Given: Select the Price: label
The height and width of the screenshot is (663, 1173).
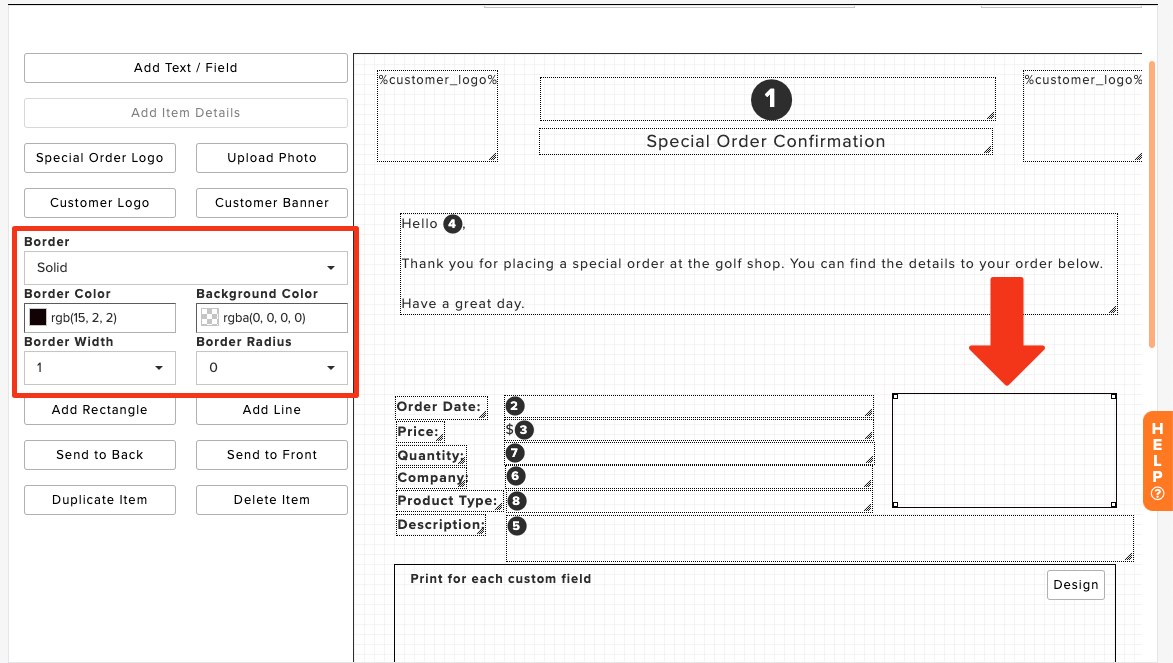Looking at the screenshot, I should coord(420,432).
